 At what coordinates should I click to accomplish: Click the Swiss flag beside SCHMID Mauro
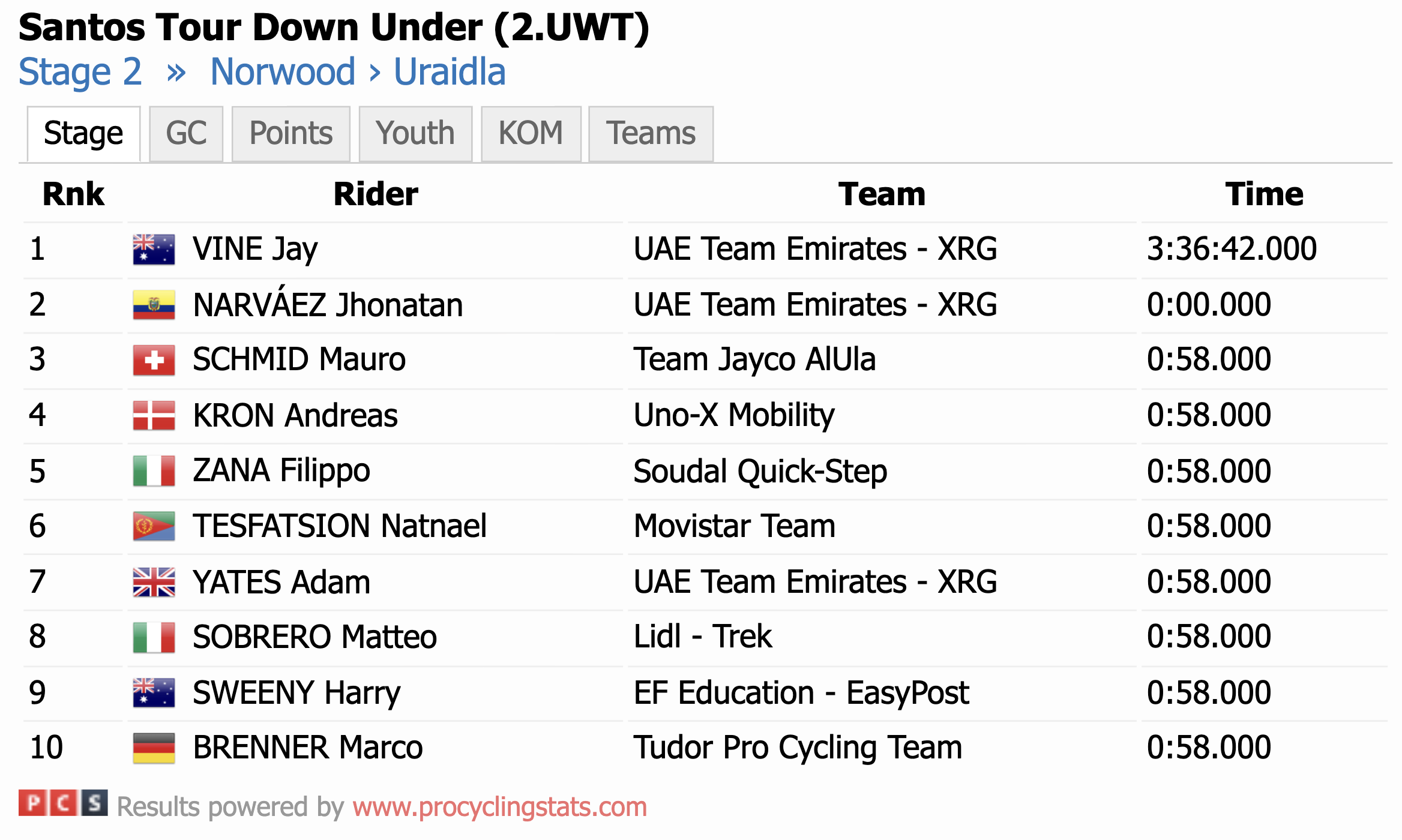(x=154, y=360)
